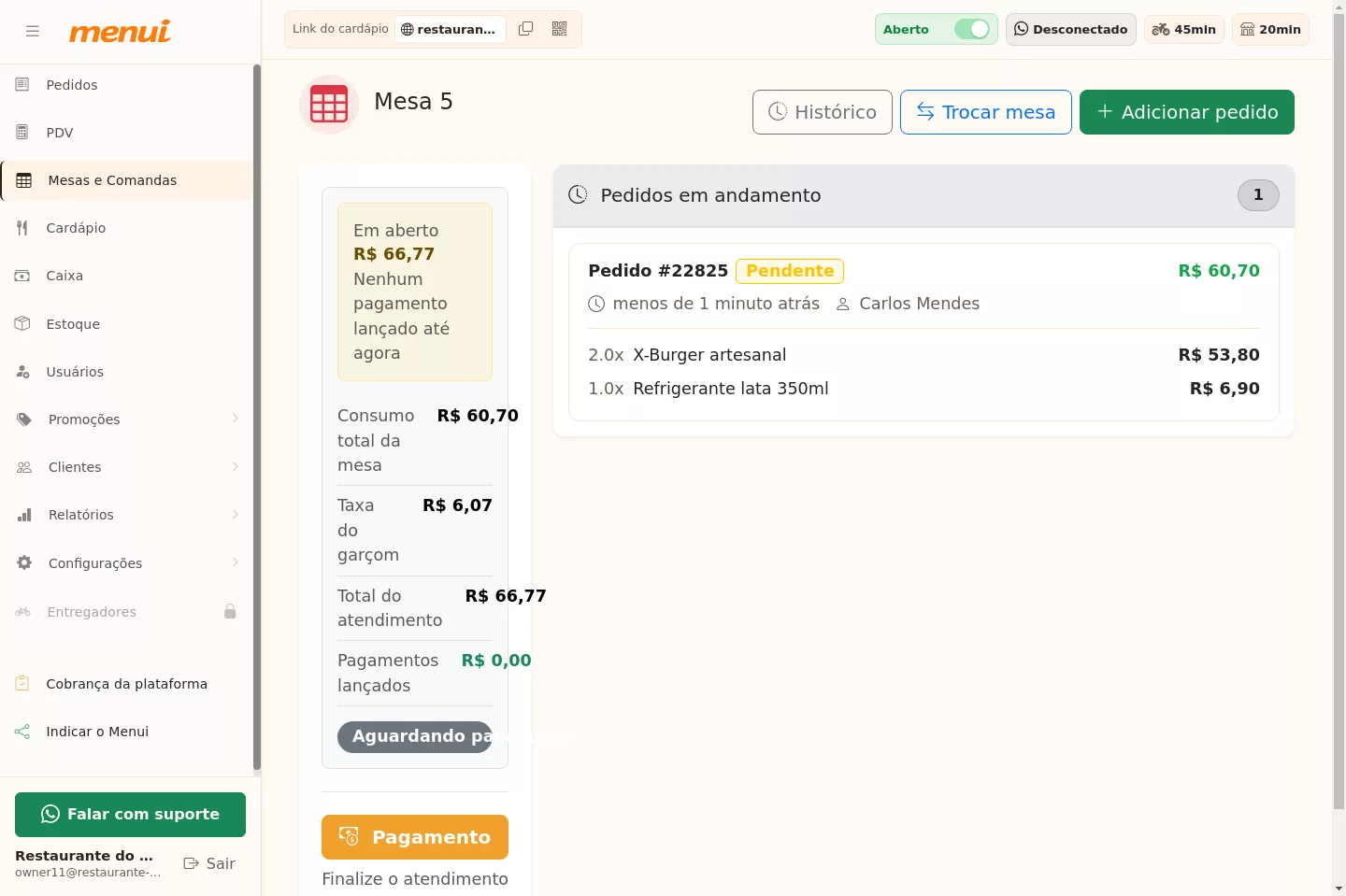Click the Estoque box icon
Image resolution: width=1346 pixels, height=896 pixels.
pyautogui.click(x=22, y=324)
